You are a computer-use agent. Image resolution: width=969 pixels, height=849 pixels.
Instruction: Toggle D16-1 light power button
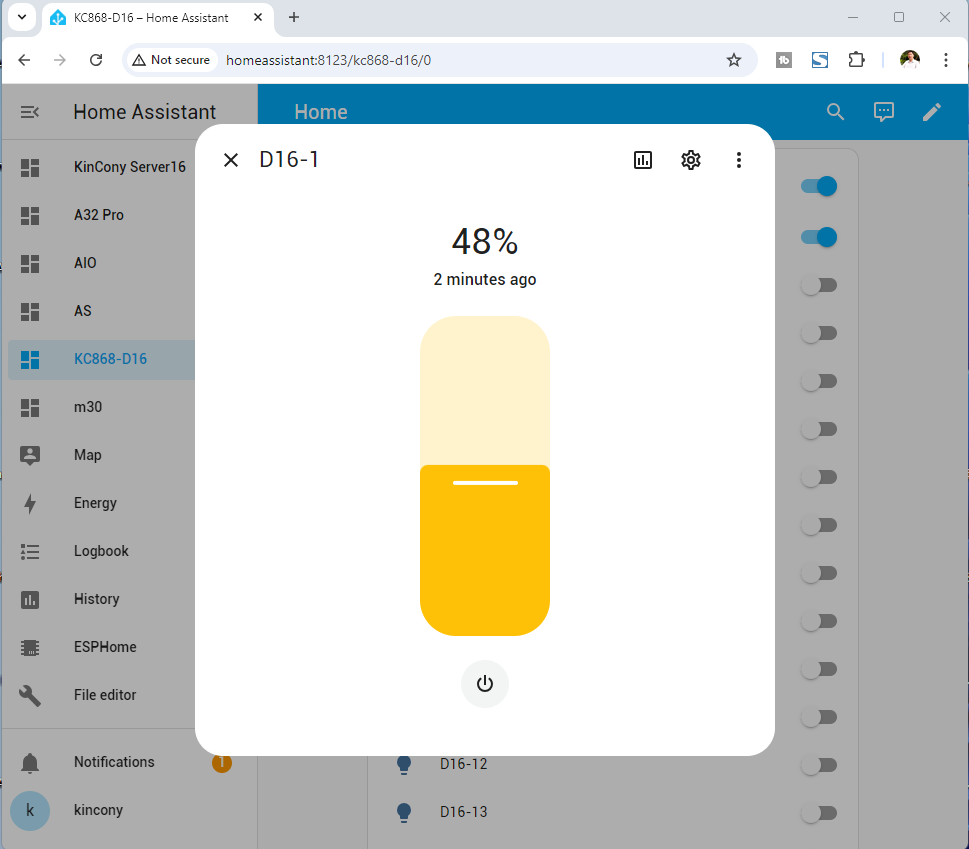coord(485,684)
